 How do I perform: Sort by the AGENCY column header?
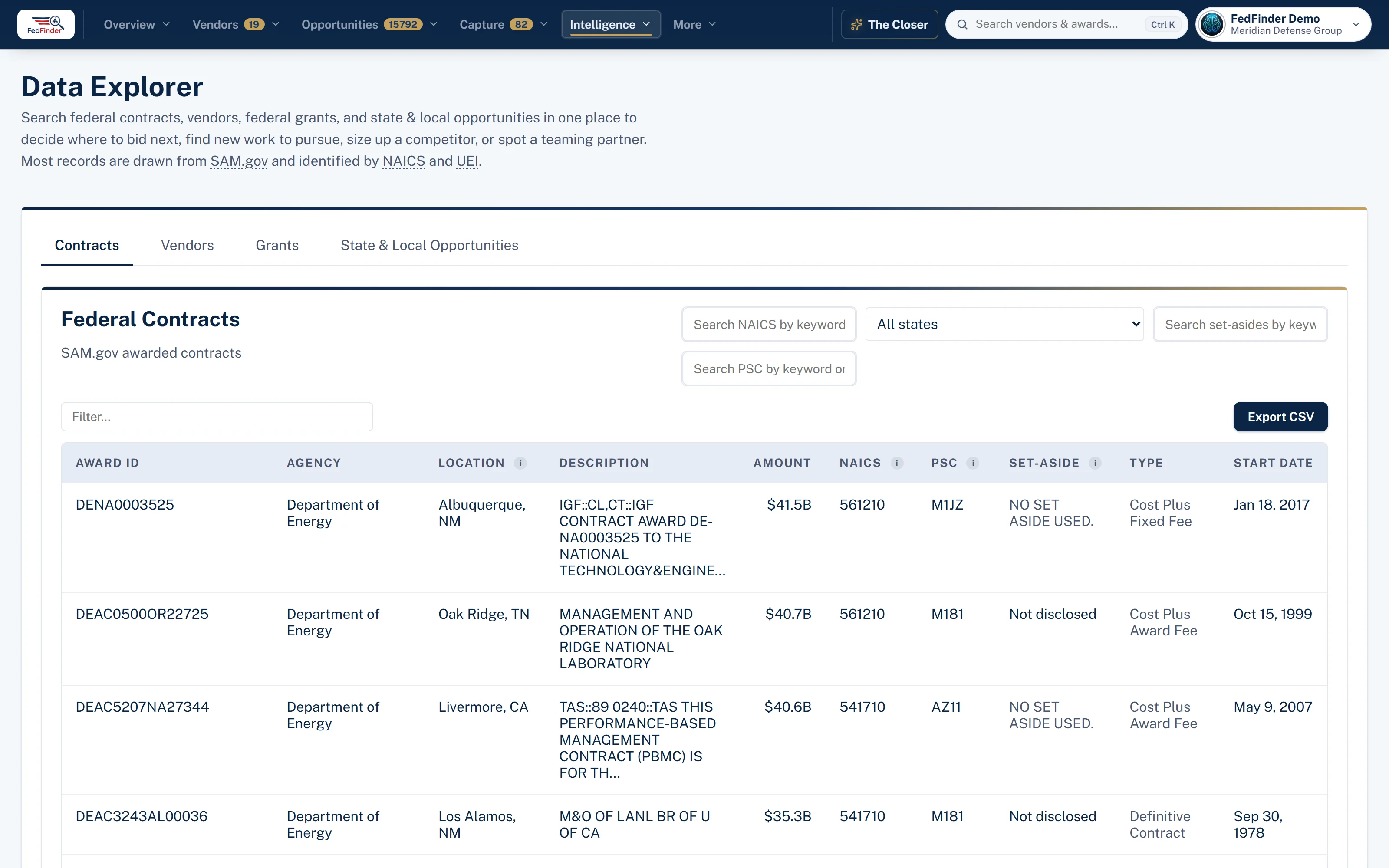pos(313,463)
